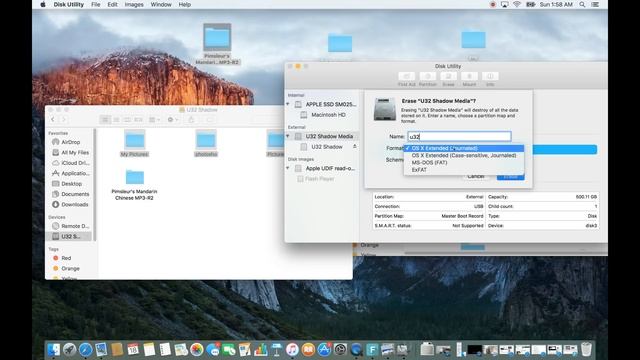
Task: Open the Edit menu
Action: [112, 4]
